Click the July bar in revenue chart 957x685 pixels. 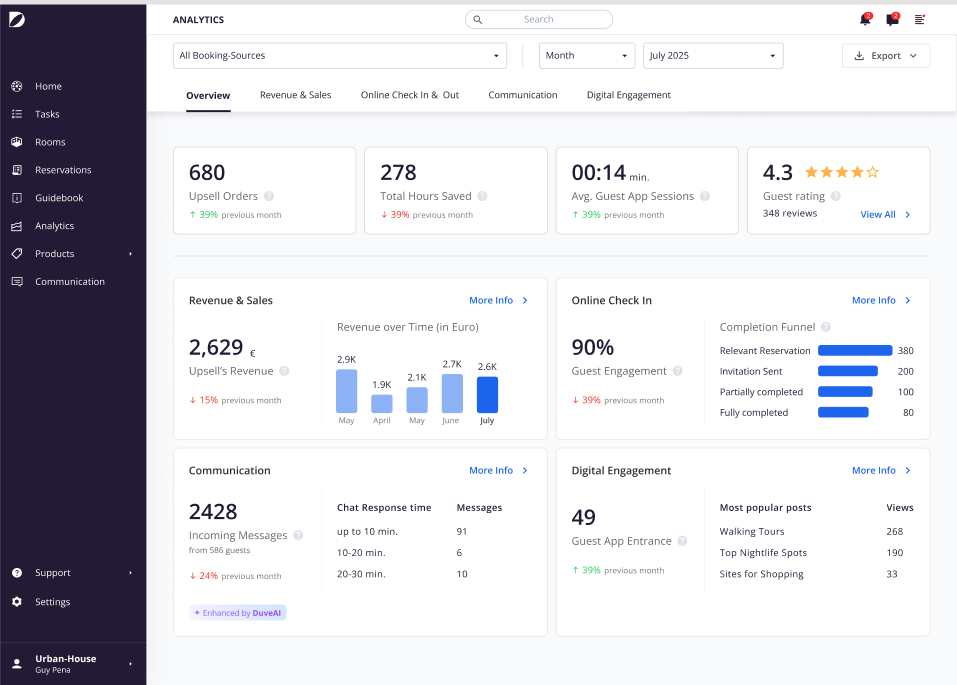[x=487, y=394]
